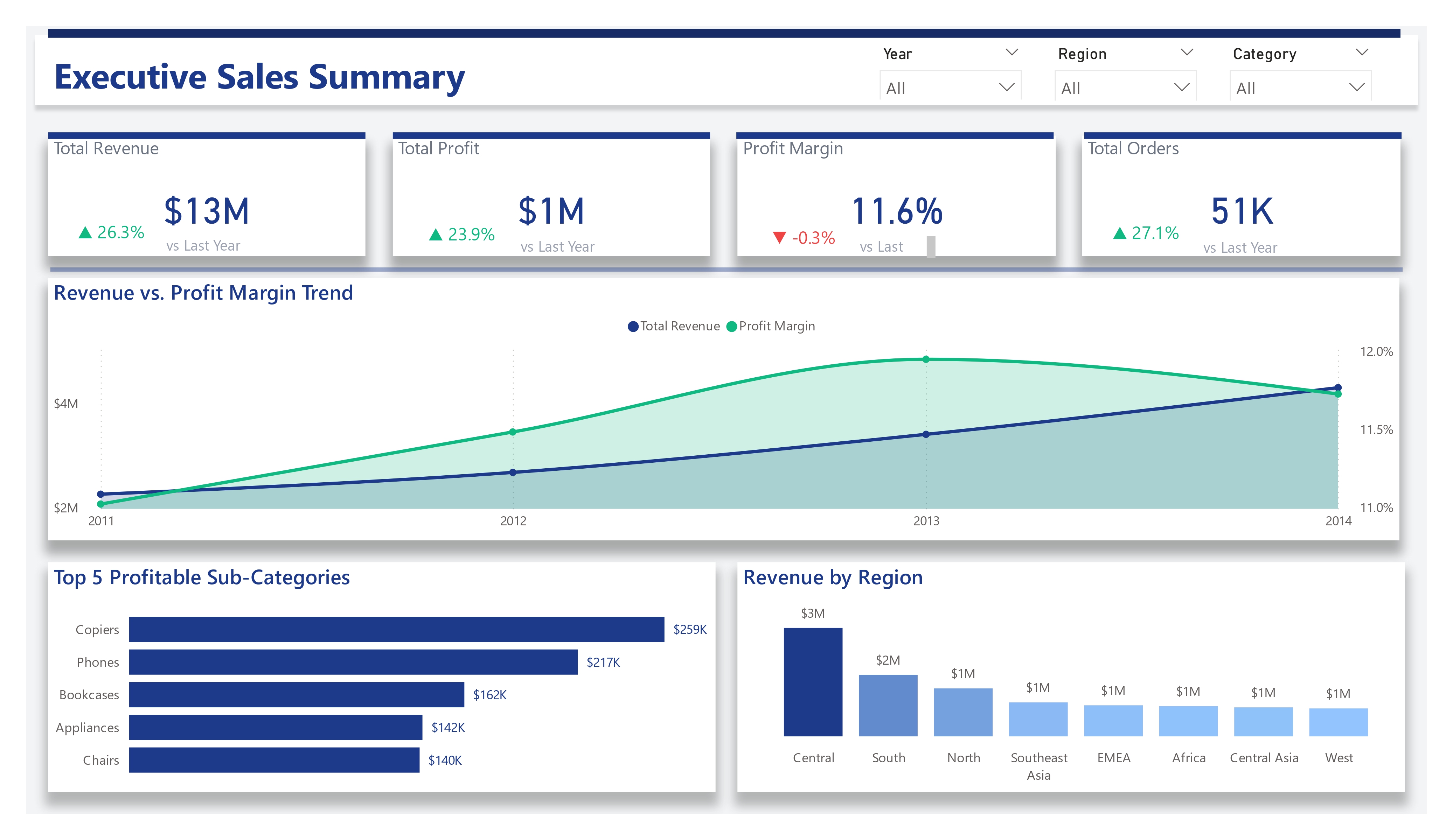Click the 12.0% right axis label

tap(1376, 352)
